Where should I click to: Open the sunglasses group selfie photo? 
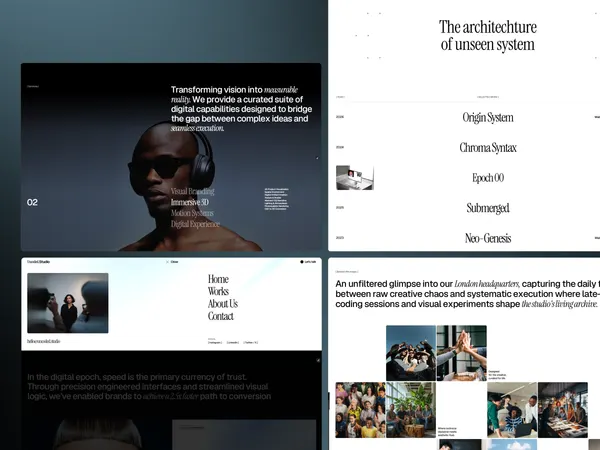pos(411,353)
